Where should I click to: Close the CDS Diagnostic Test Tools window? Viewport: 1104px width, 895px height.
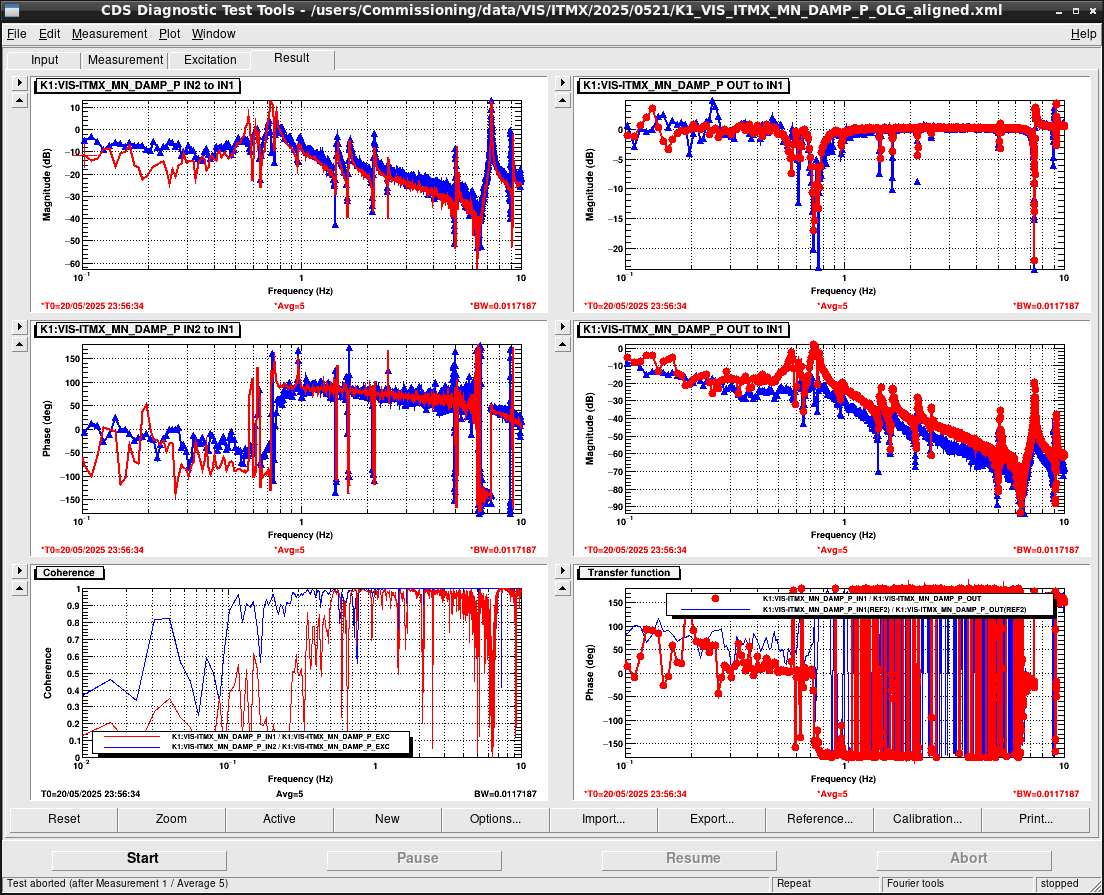pos(1091,11)
